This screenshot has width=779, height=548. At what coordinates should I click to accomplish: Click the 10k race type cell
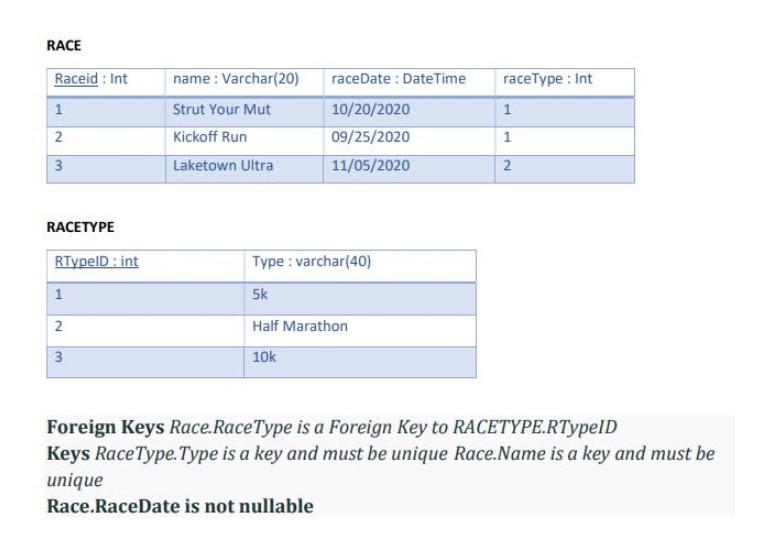coord(360,362)
